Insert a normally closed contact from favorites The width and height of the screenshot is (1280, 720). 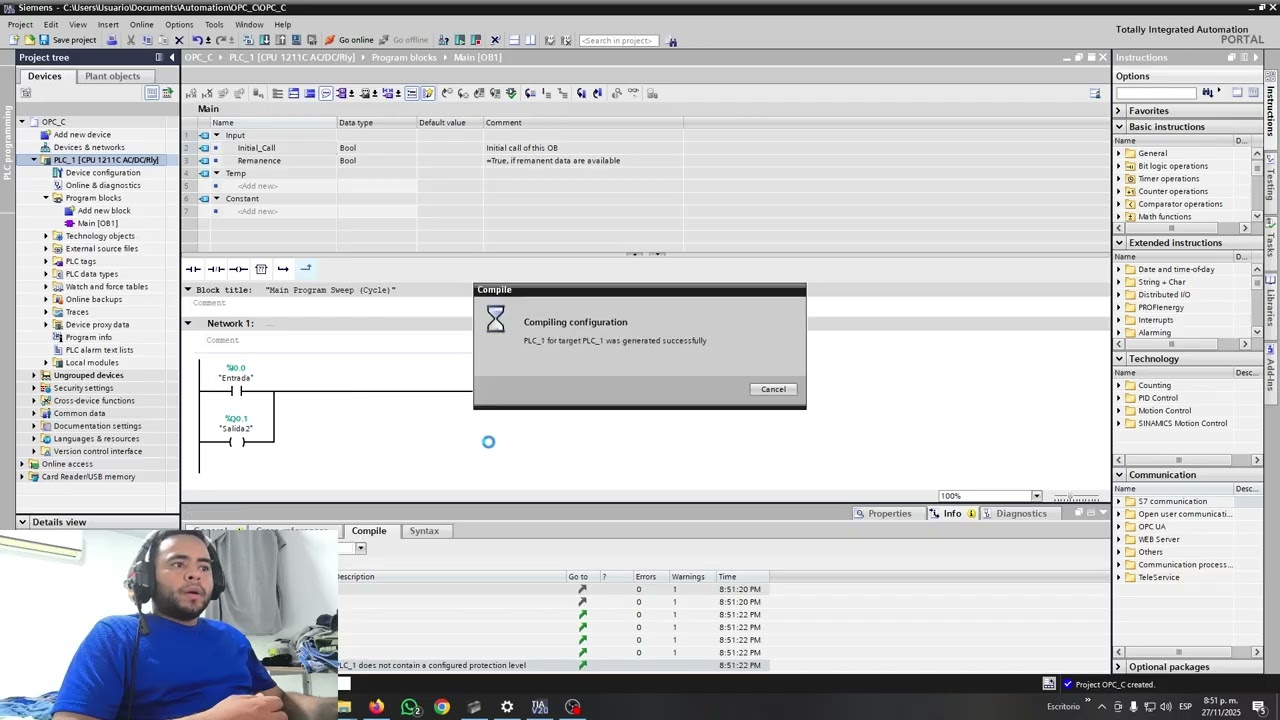tap(216, 269)
